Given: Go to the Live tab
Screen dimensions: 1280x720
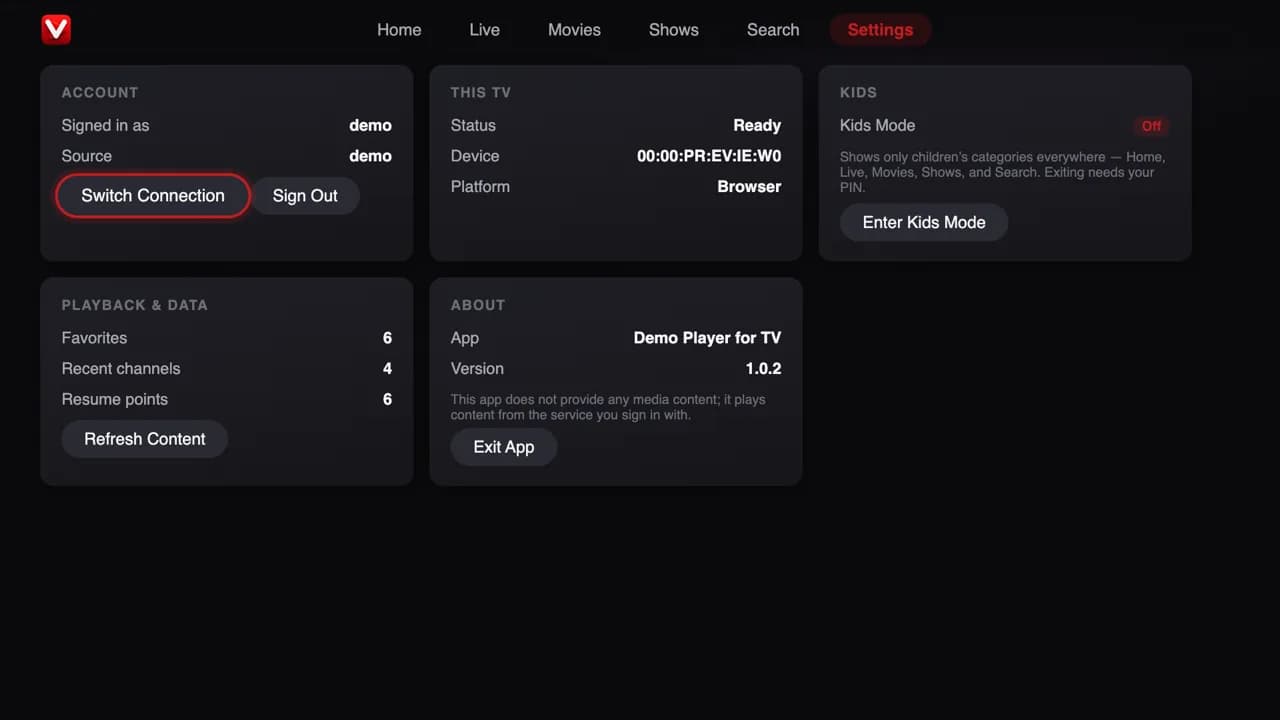Looking at the screenshot, I should pyautogui.click(x=484, y=30).
